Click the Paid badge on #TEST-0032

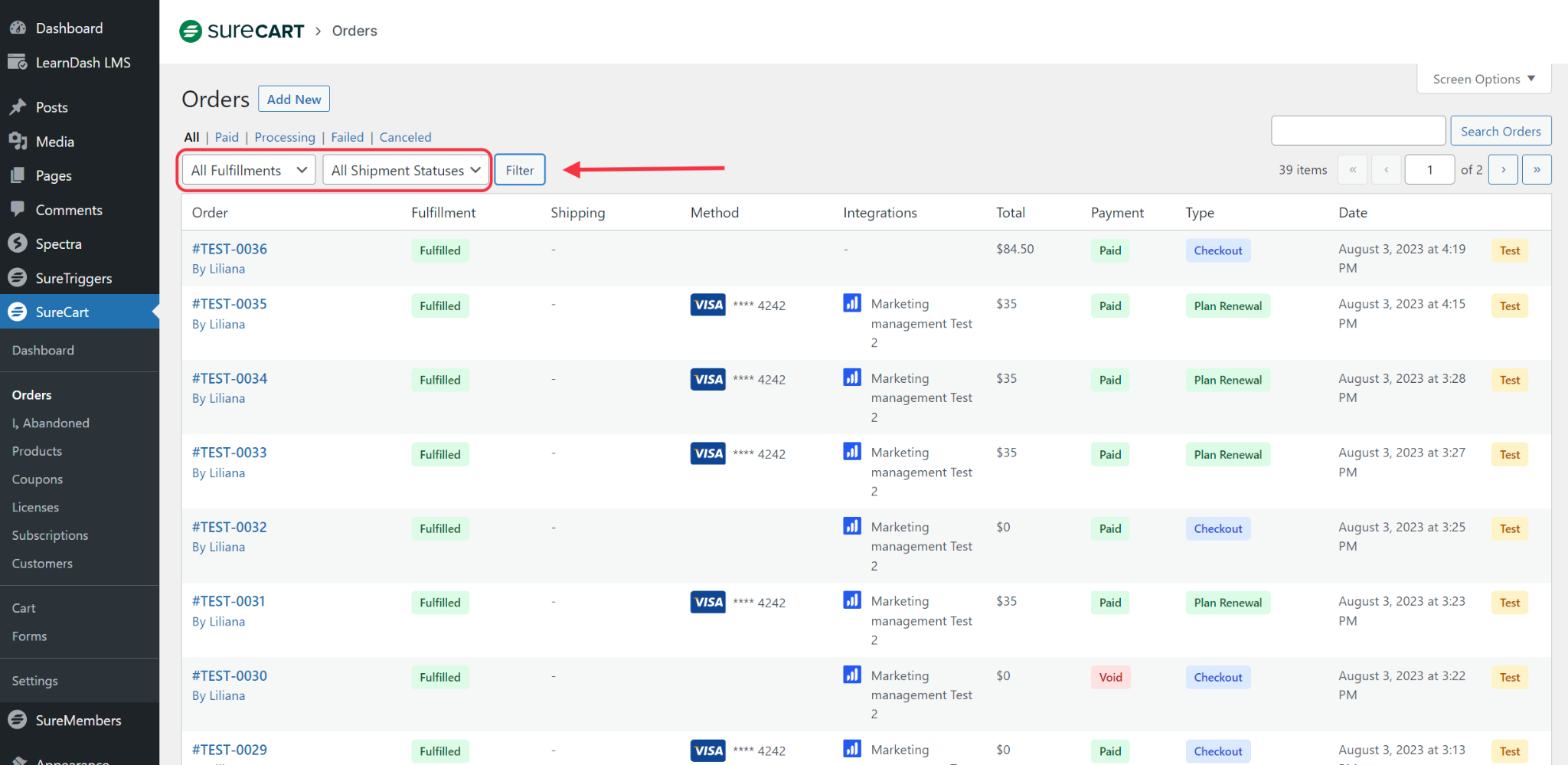(1110, 528)
